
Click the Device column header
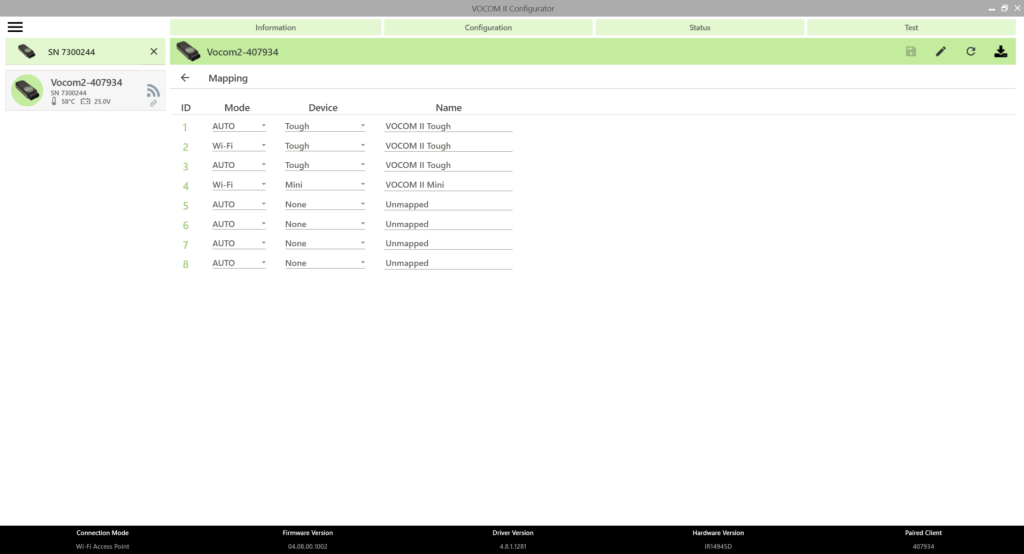pos(323,107)
